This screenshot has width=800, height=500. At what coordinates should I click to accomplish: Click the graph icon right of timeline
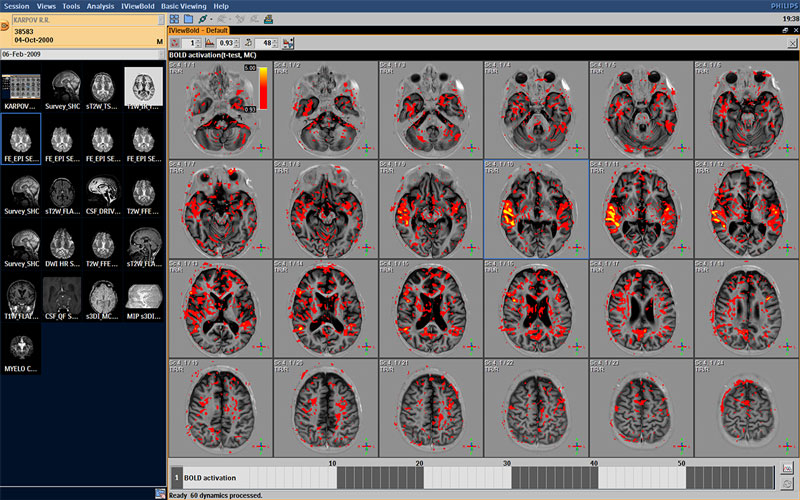787,467
